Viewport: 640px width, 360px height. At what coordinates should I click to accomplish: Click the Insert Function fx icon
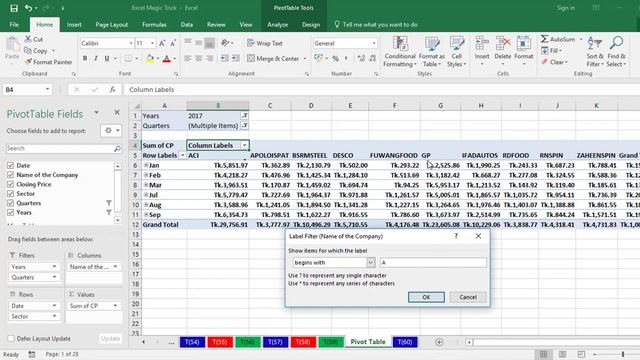tap(112, 90)
